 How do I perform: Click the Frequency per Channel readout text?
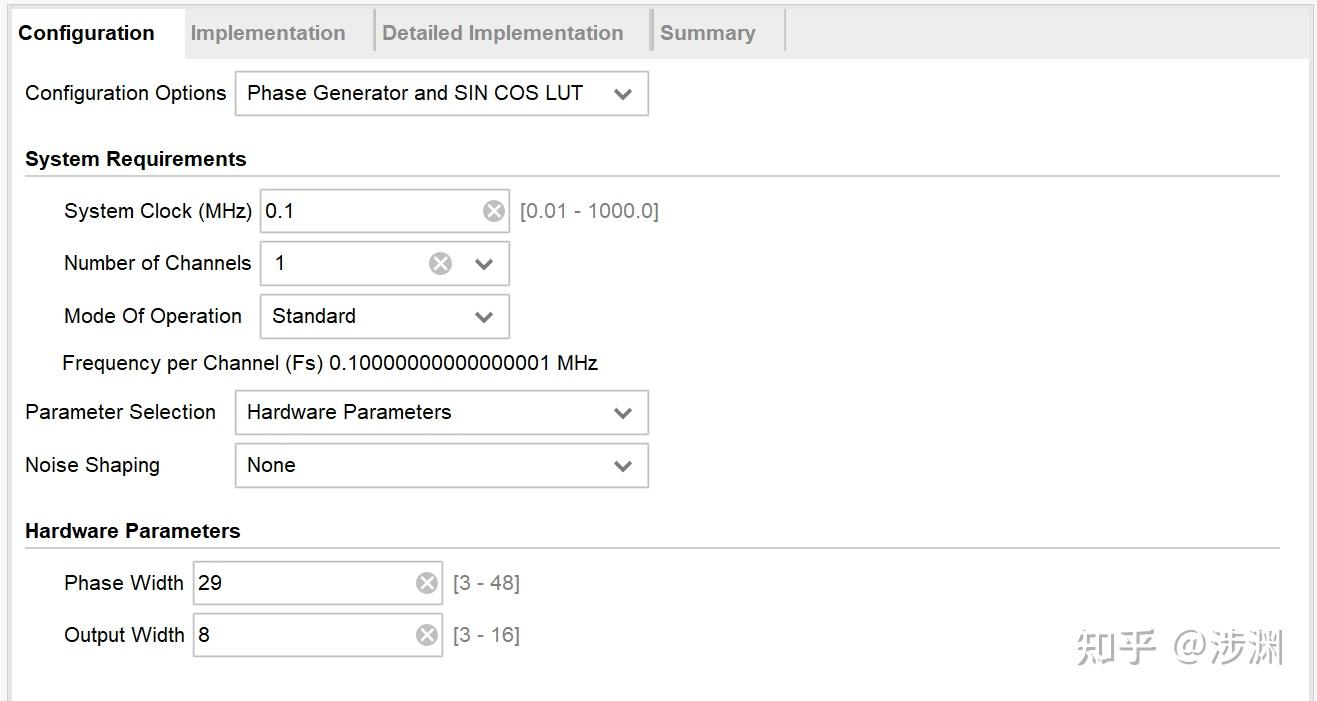[330, 363]
